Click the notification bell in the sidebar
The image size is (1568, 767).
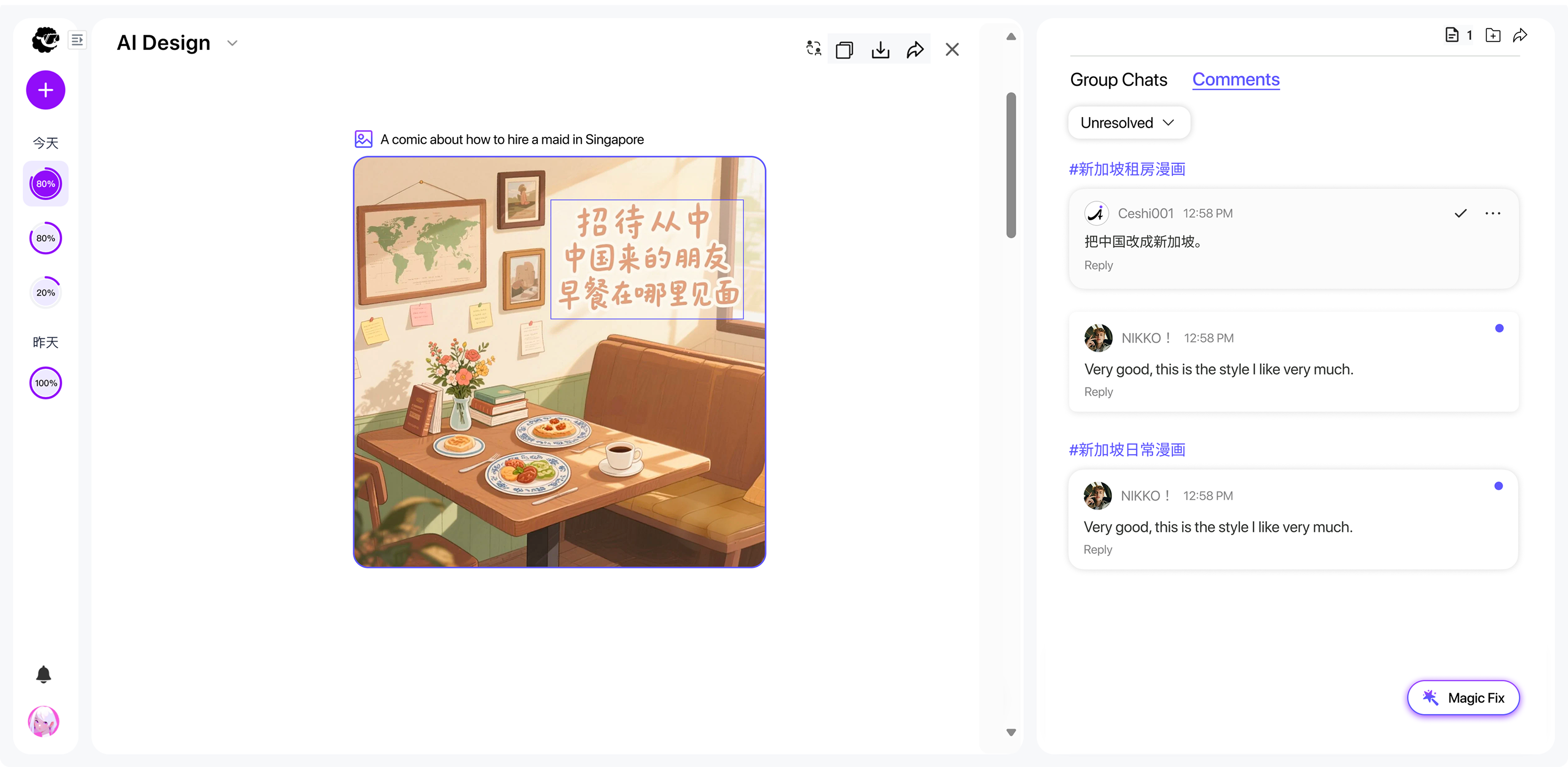pos(43,675)
